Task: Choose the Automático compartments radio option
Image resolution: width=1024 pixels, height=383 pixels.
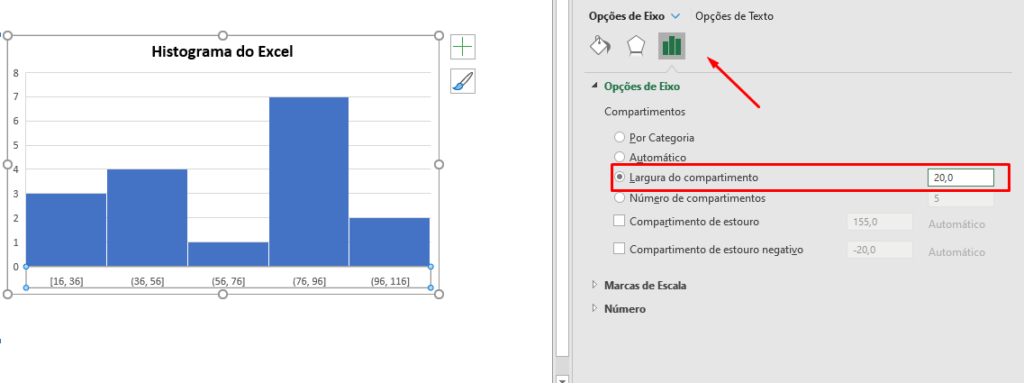Action: pos(620,158)
